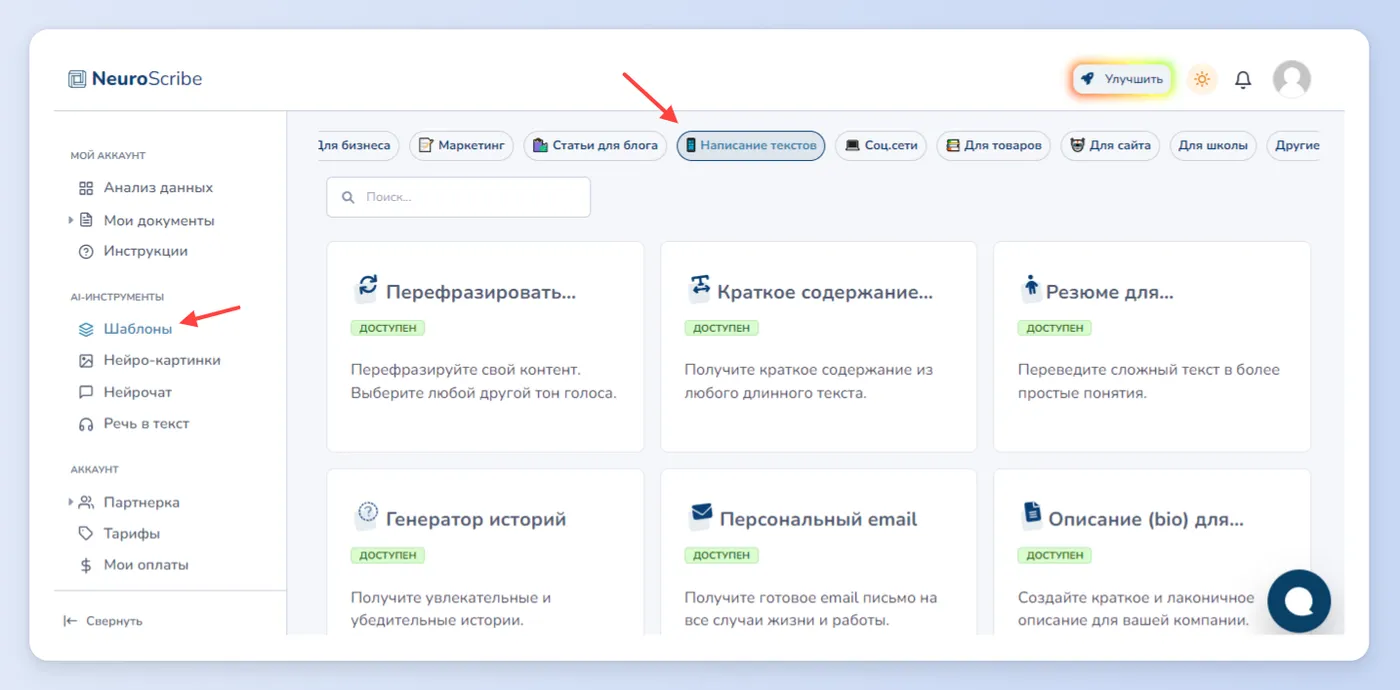Open Тарифы in sidebar
This screenshot has height=690, width=1400.
132,534
